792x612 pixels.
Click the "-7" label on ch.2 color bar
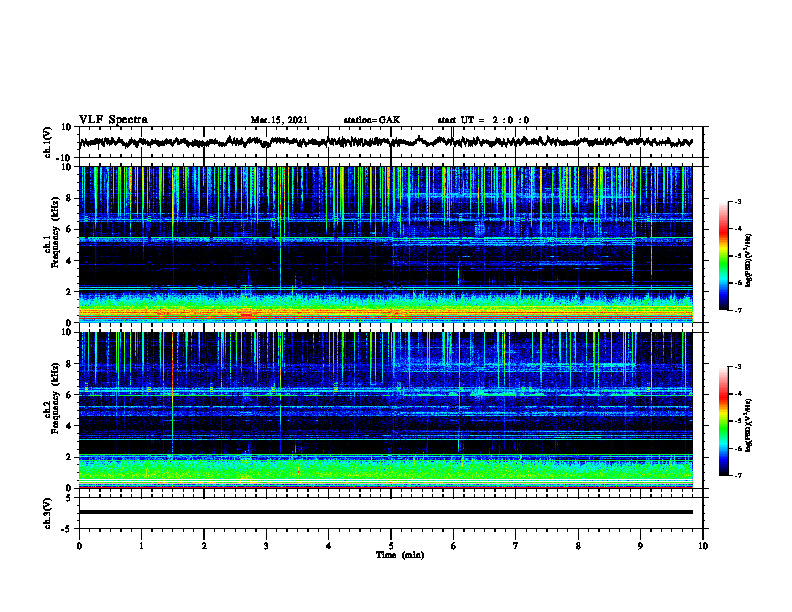738,476
